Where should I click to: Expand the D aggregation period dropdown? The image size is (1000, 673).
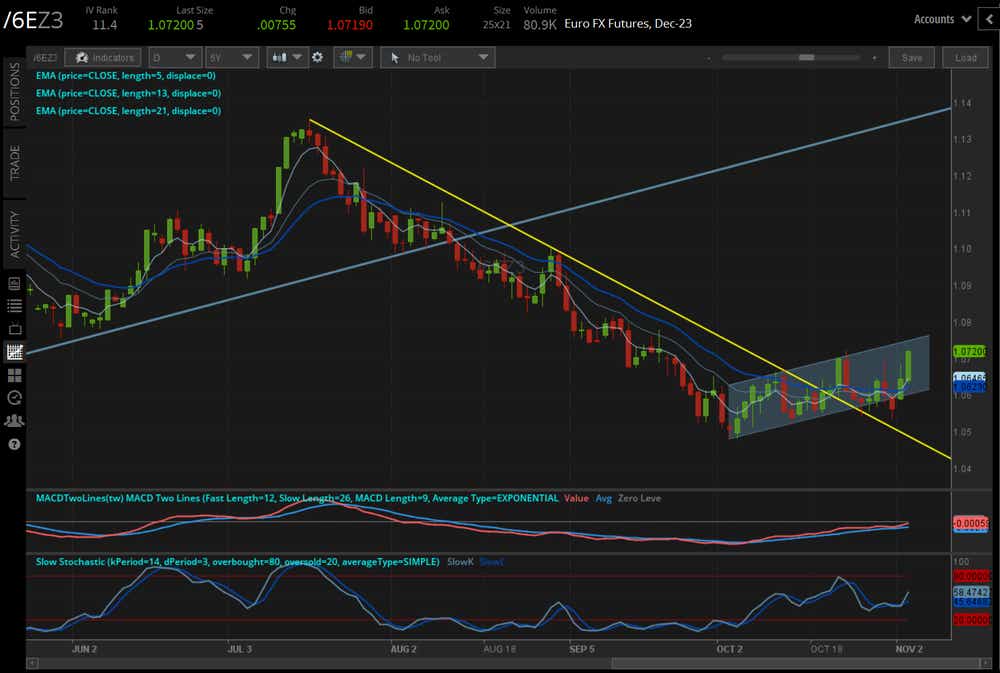coord(175,57)
